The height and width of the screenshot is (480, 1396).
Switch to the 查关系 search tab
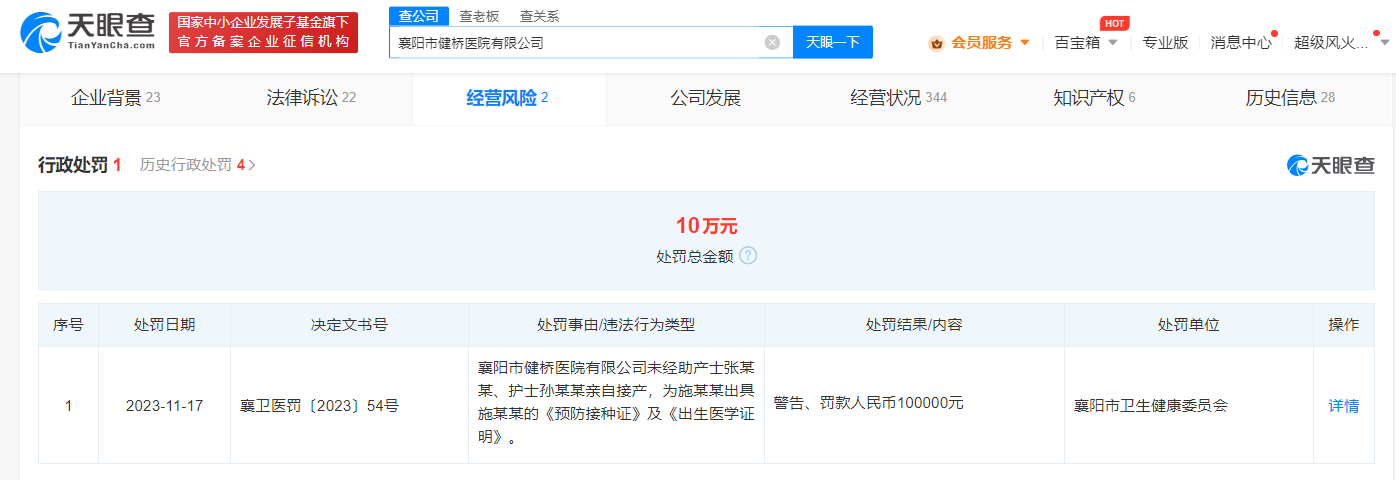click(539, 16)
